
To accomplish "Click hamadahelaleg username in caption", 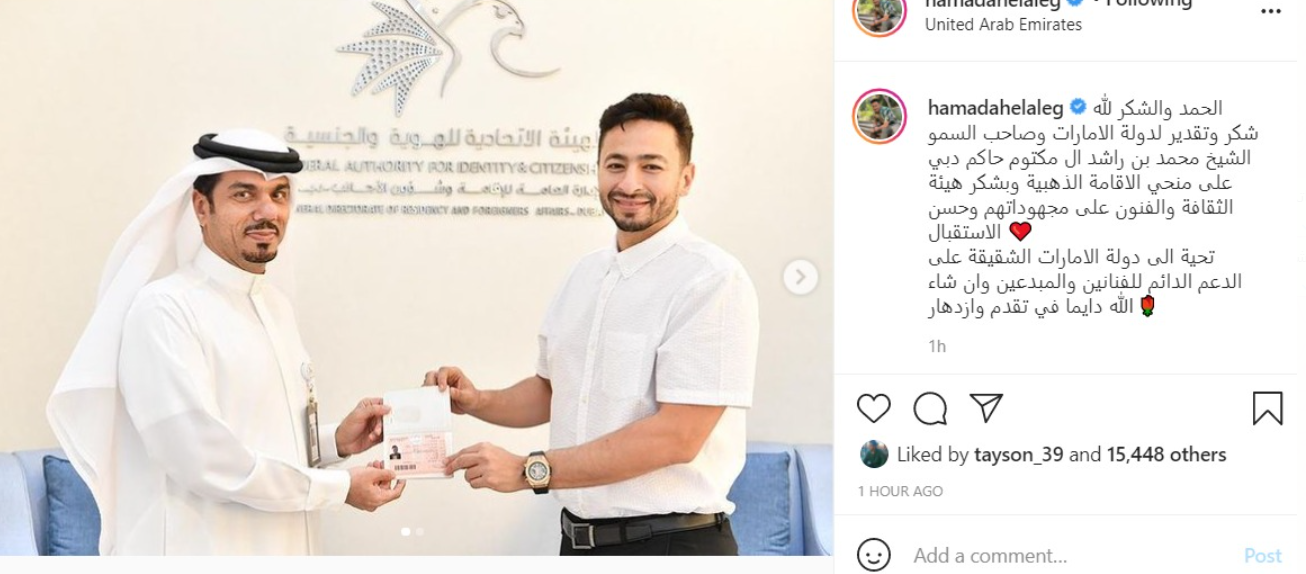I will coord(995,107).
